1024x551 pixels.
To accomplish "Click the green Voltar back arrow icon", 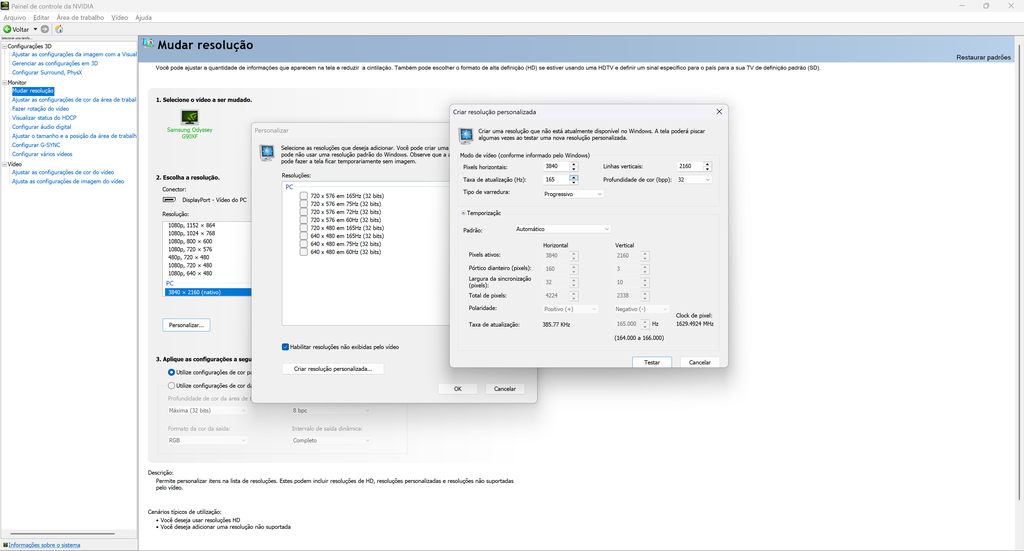I will pos(7,29).
